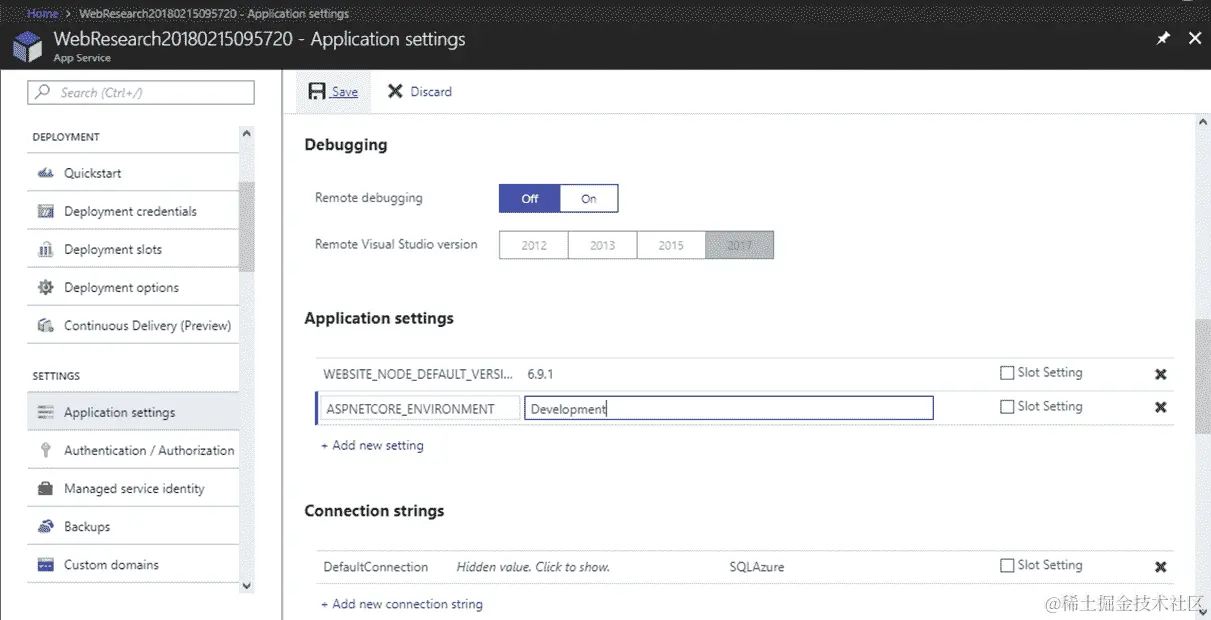Click the Deployment slots icon
Viewport: 1211px width, 620px height.
point(45,249)
